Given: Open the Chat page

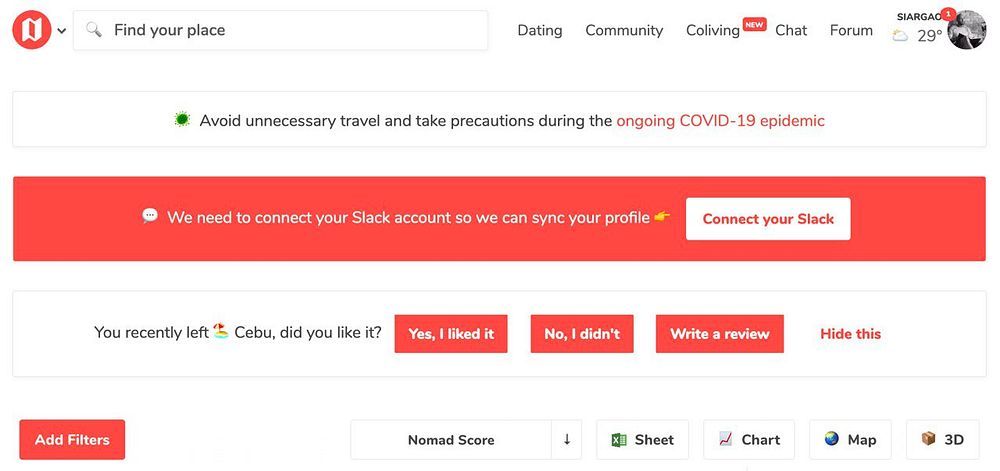Looking at the screenshot, I should [x=790, y=30].
